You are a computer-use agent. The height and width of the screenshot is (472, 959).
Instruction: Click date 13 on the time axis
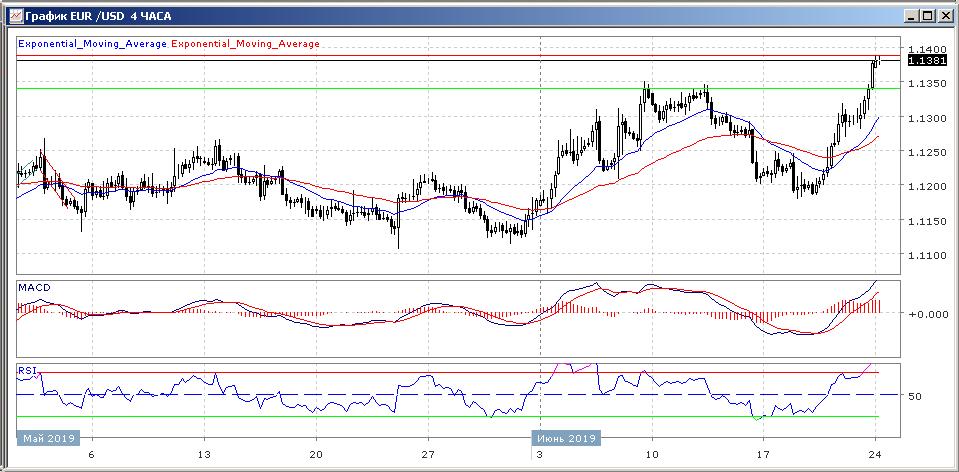pyautogui.click(x=204, y=452)
